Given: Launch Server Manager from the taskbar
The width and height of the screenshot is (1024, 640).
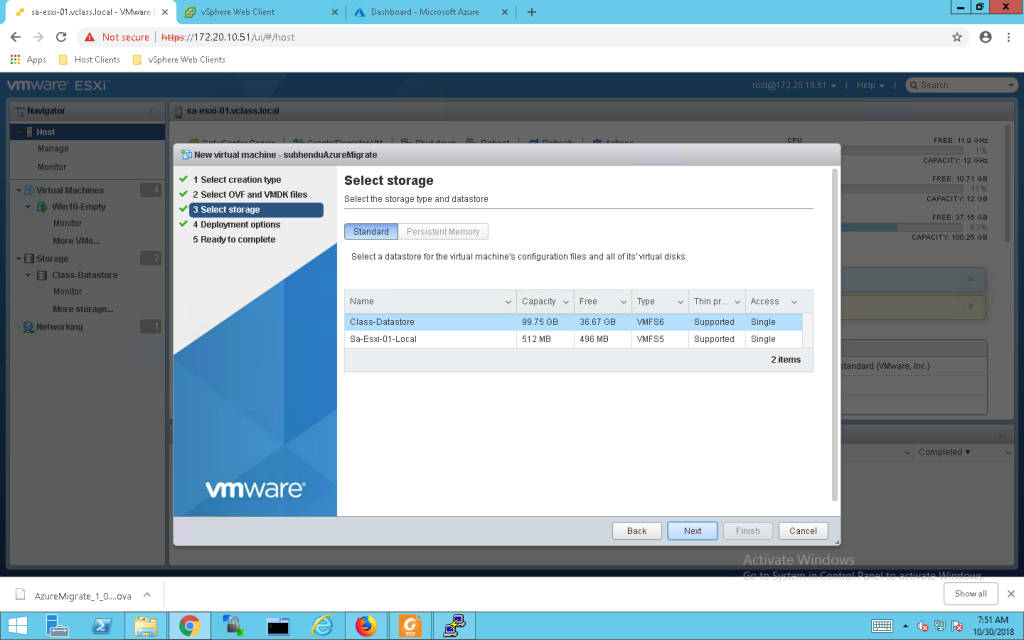Looking at the screenshot, I should pyautogui.click(x=57, y=626).
